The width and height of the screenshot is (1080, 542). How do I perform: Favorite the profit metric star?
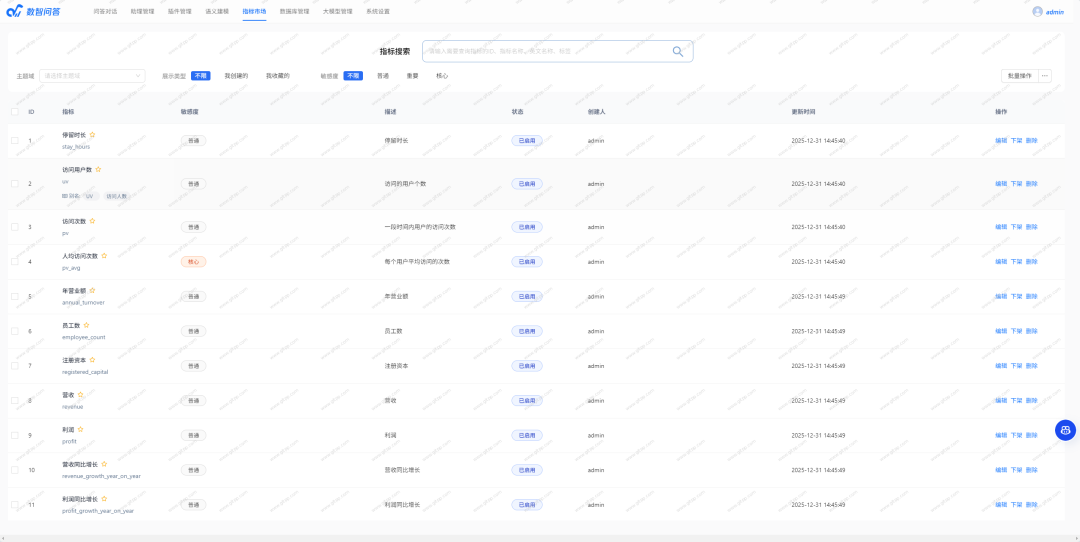(x=81, y=429)
